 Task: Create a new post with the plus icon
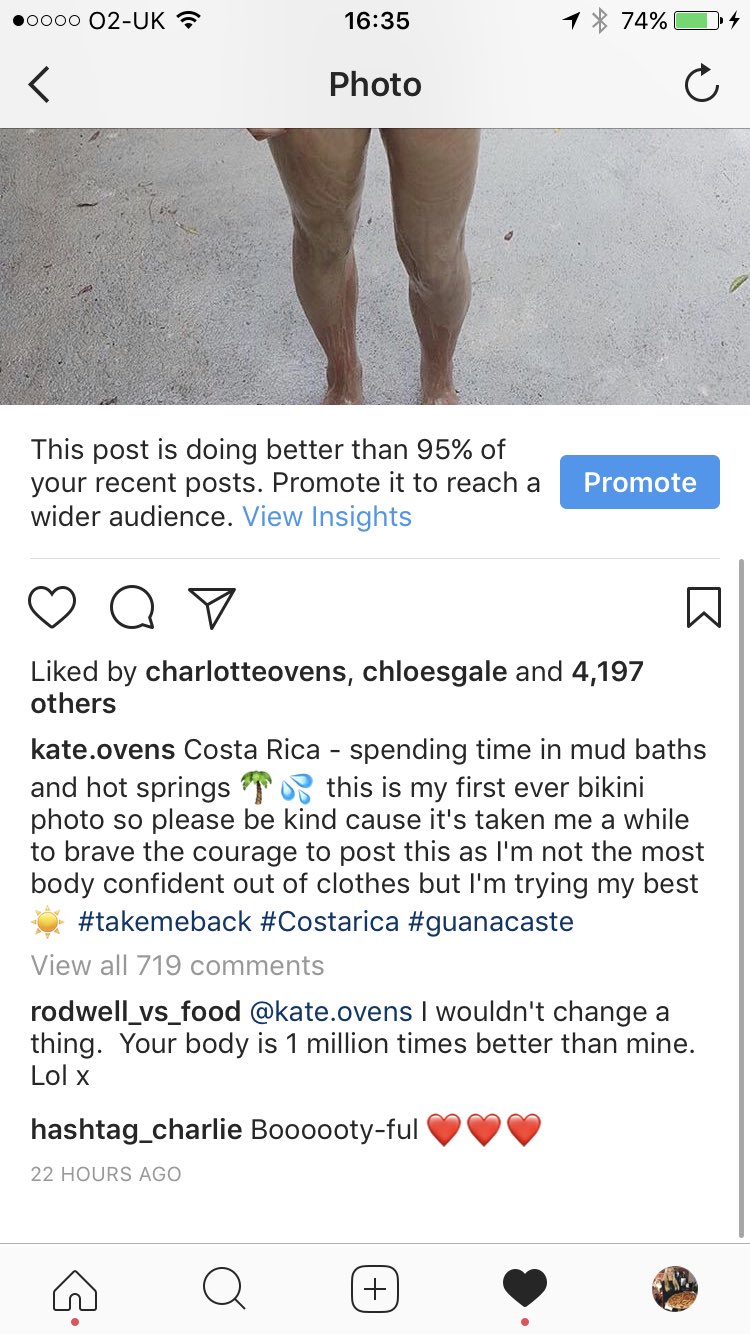click(x=374, y=1288)
